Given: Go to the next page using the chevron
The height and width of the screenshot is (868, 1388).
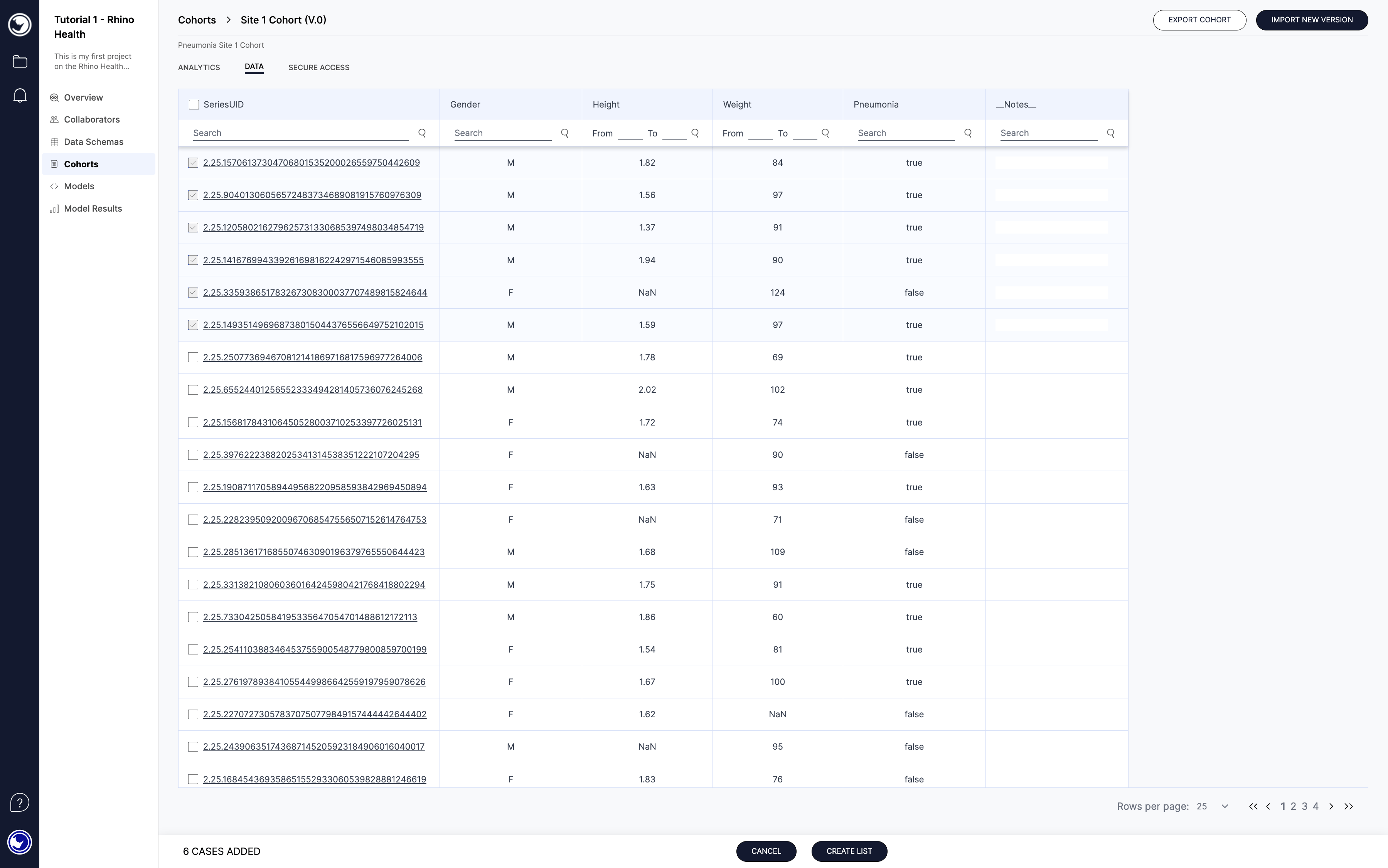Looking at the screenshot, I should coord(1331,806).
